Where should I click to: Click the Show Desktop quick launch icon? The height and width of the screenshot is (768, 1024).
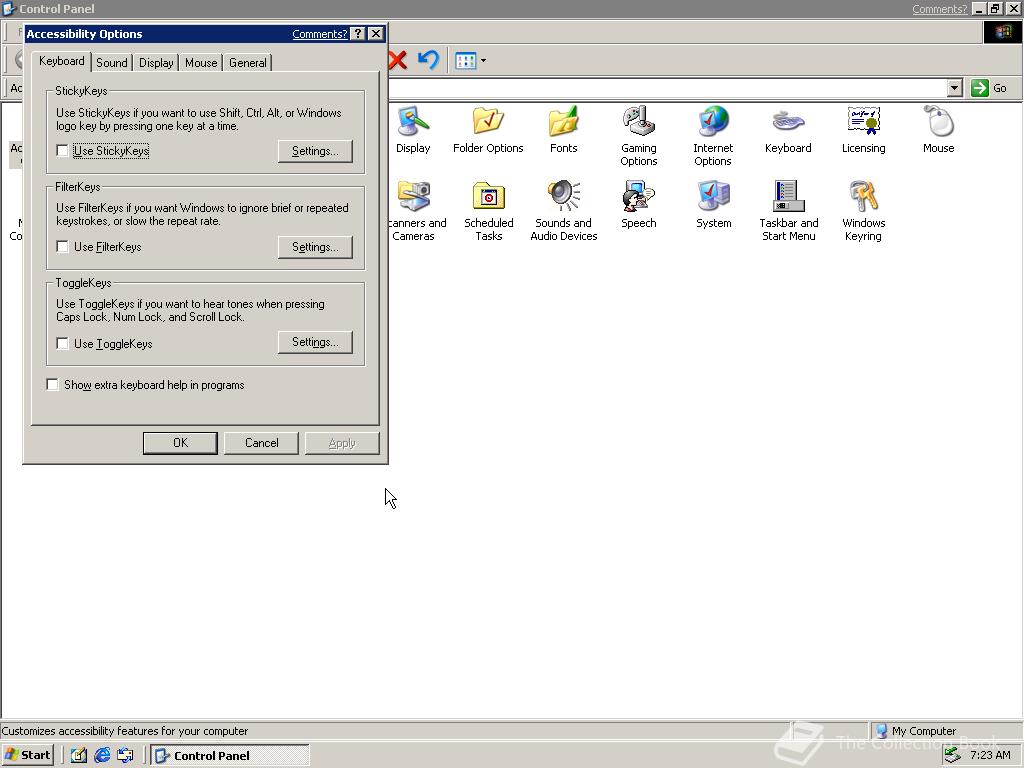[x=78, y=755]
